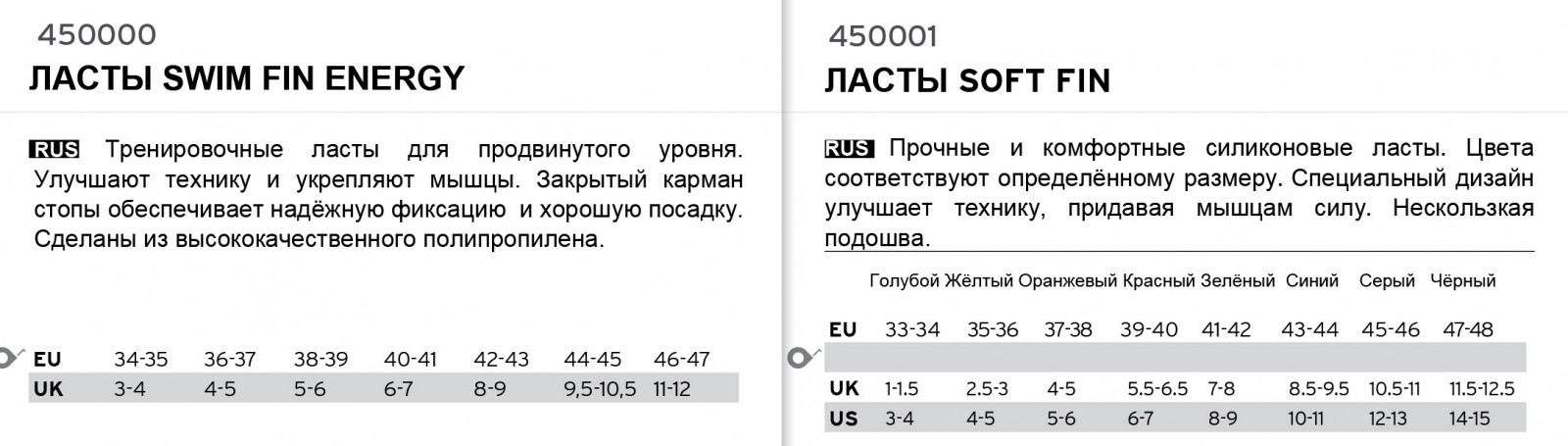Click the measuring tape icon beside right table

point(802,358)
